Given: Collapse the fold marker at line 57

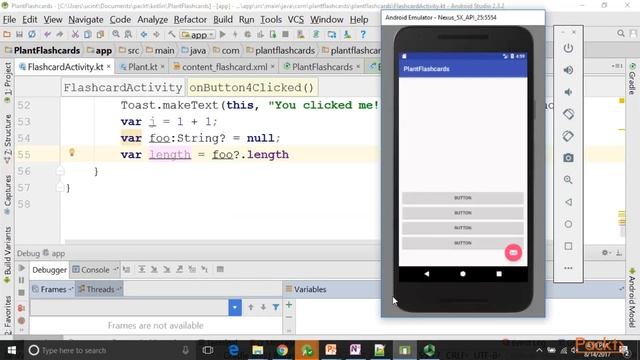Looking at the screenshot, I should (x=60, y=188).
